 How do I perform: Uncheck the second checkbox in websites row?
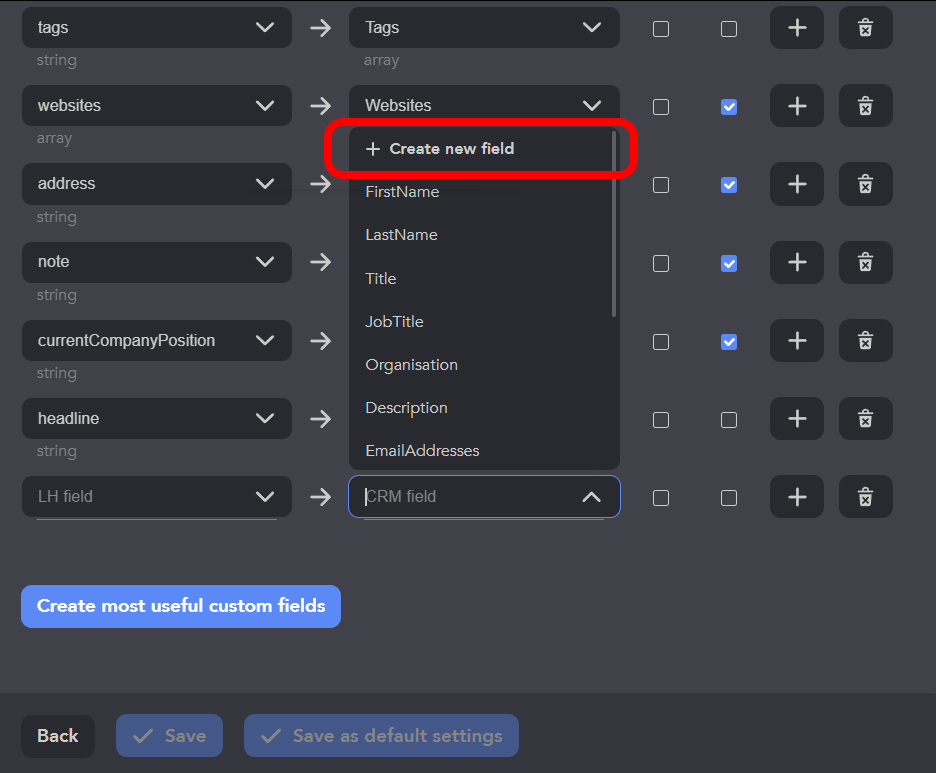tap(729, 107)
